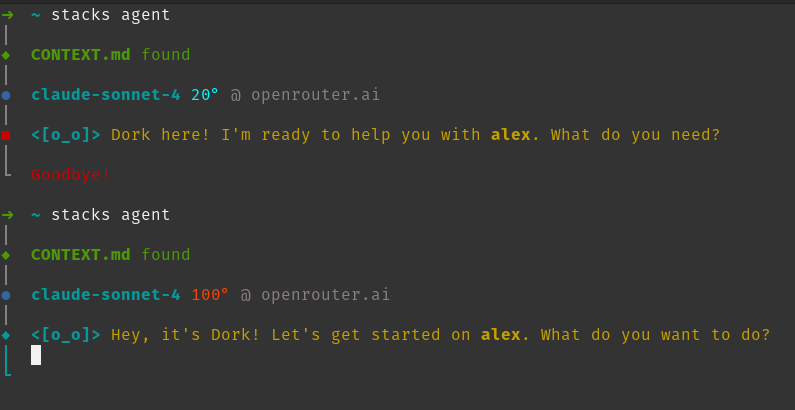795x410 pixels.
Task: Click the blue dot beside the 100° model line
Action: pos(6,295)
